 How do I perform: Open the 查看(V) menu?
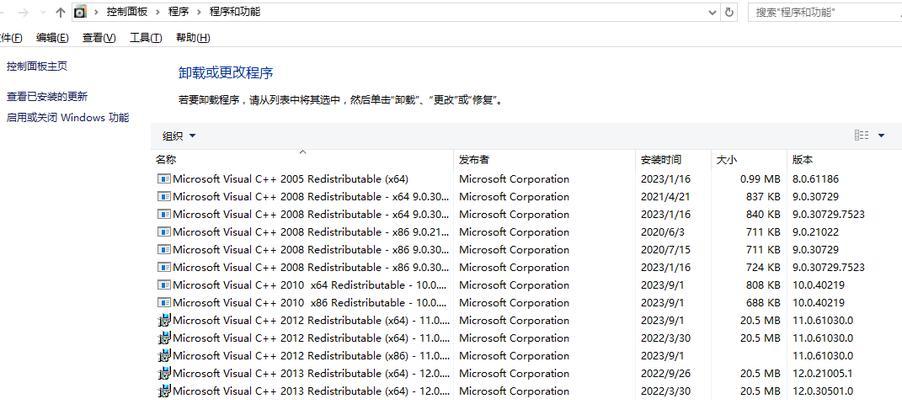(x=99, y=38)
